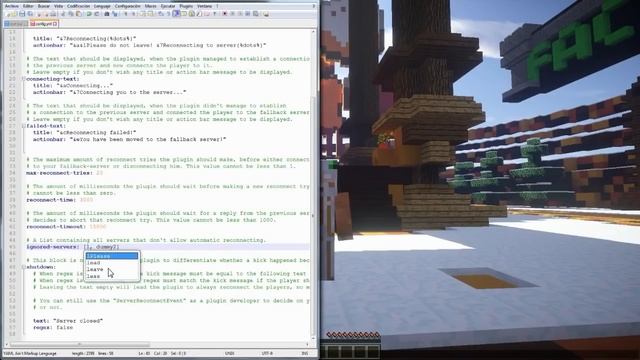Click the language type in status bar

tap(30, 353)
